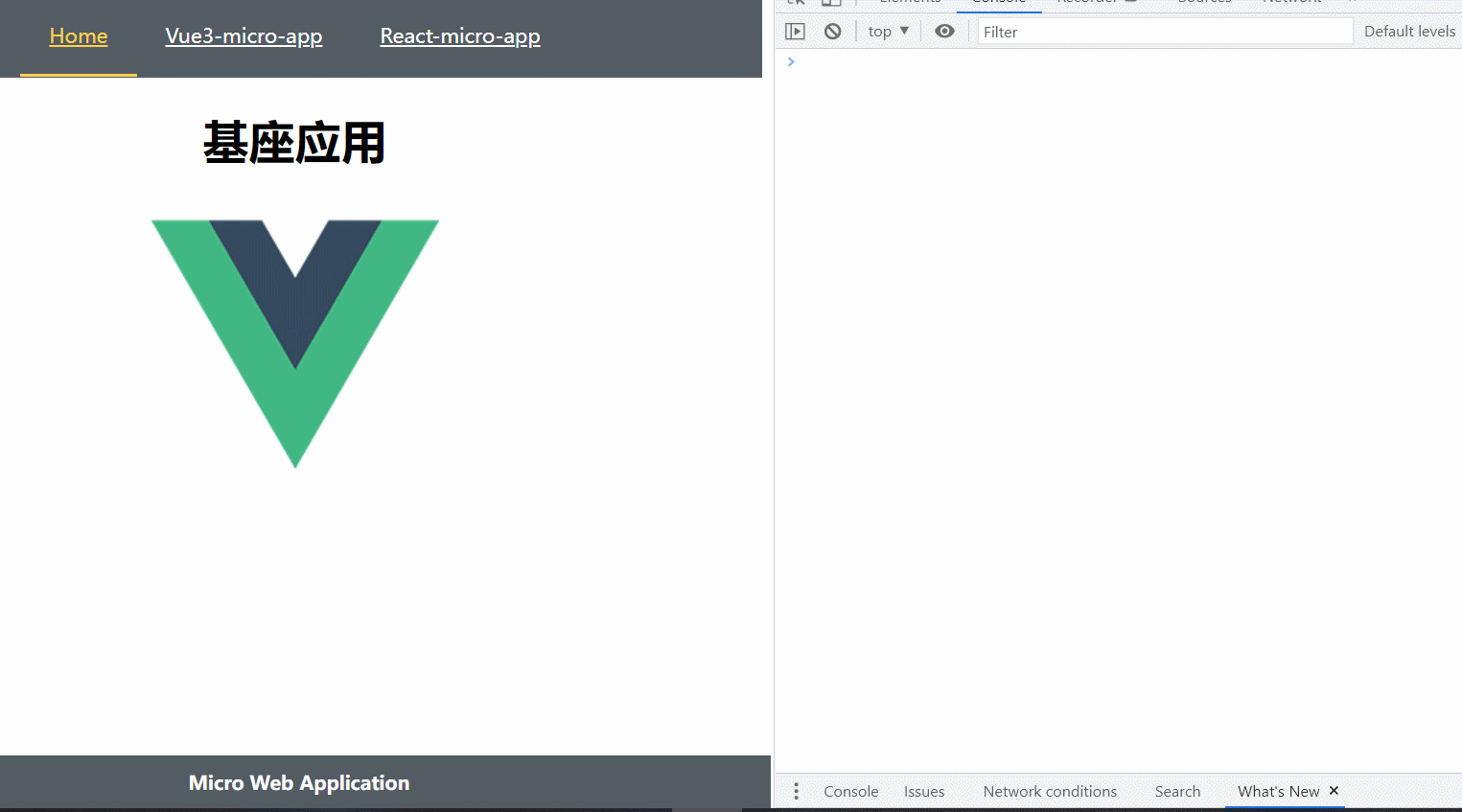The image size is (1462, 812).
Task: Focus the console Filter input field
Action: coord(1165,32)
